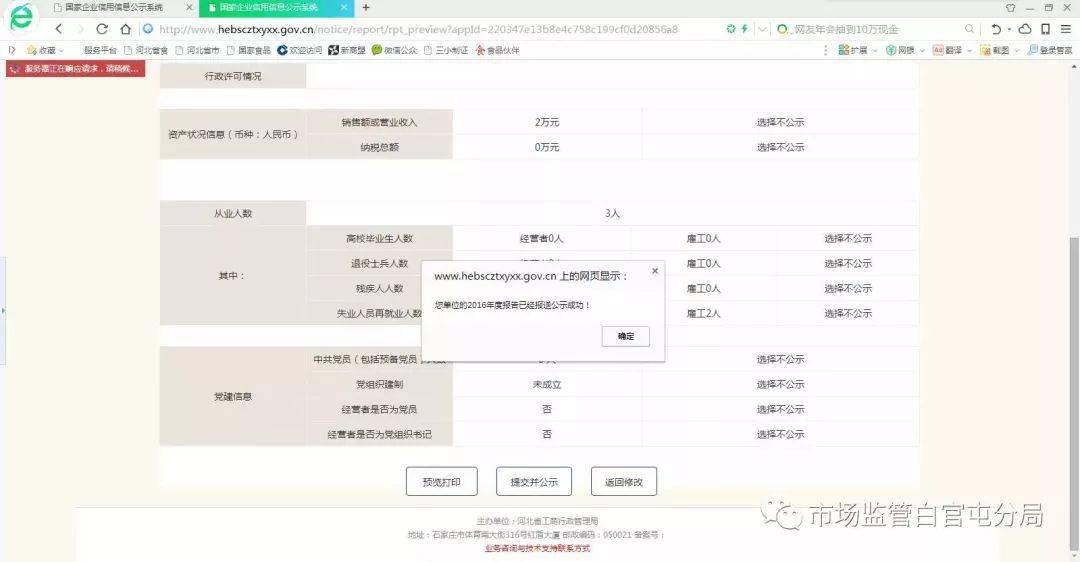Go to the browser home page icon
The height and width of the screenshot is (562, 1080).
125,29
